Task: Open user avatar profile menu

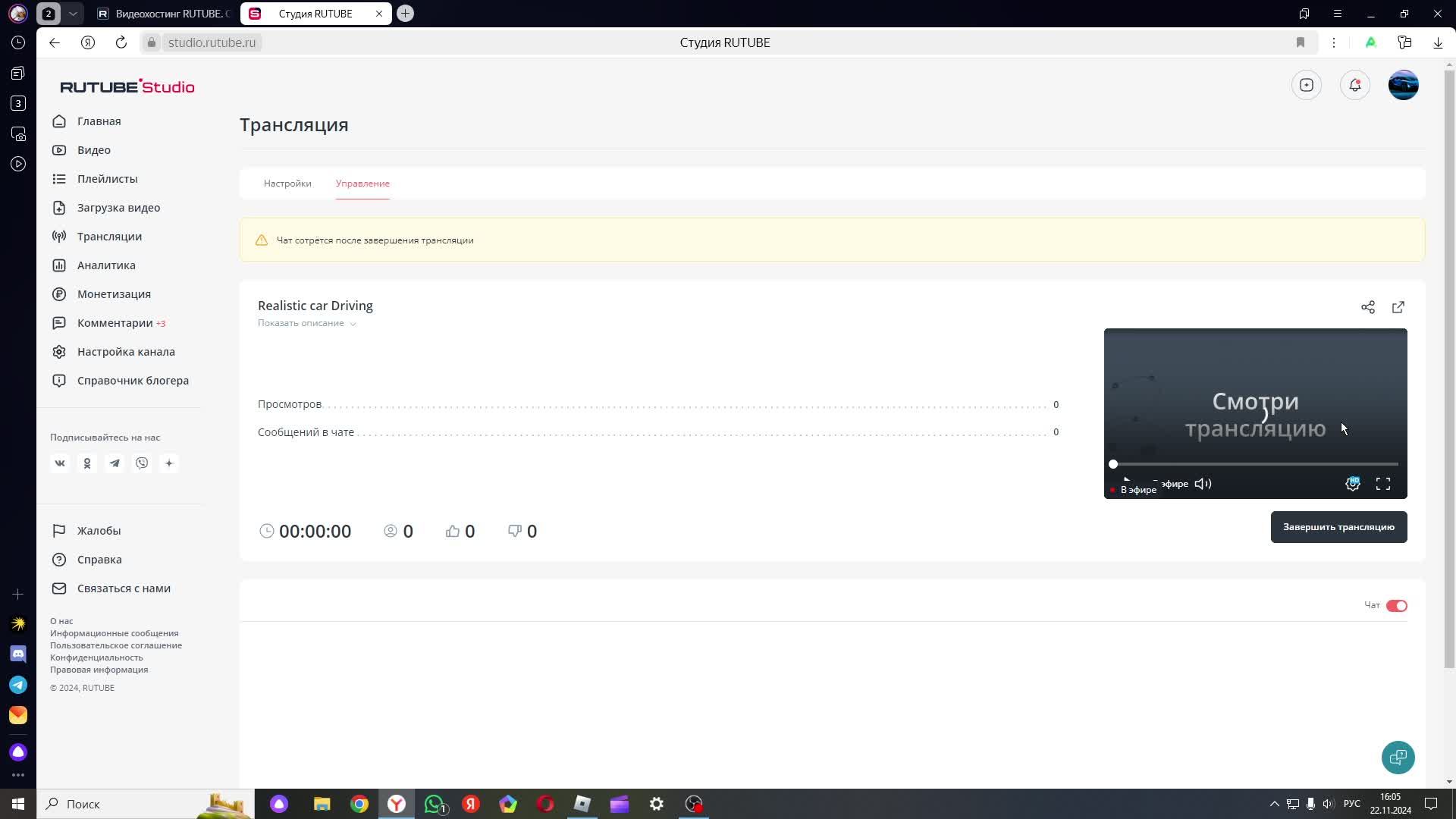Action: pos(1403,85)
